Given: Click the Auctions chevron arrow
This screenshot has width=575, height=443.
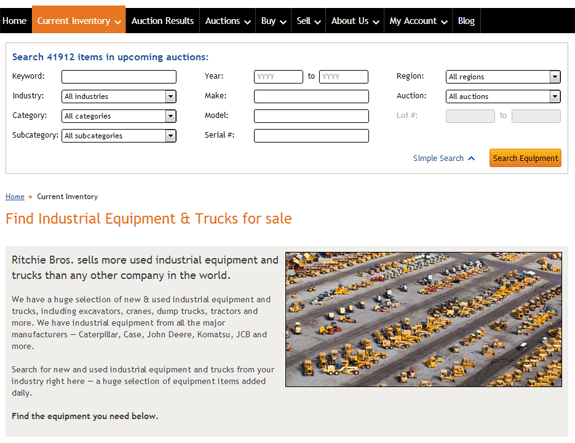Looking at the screenshot, I should point(248,22).
